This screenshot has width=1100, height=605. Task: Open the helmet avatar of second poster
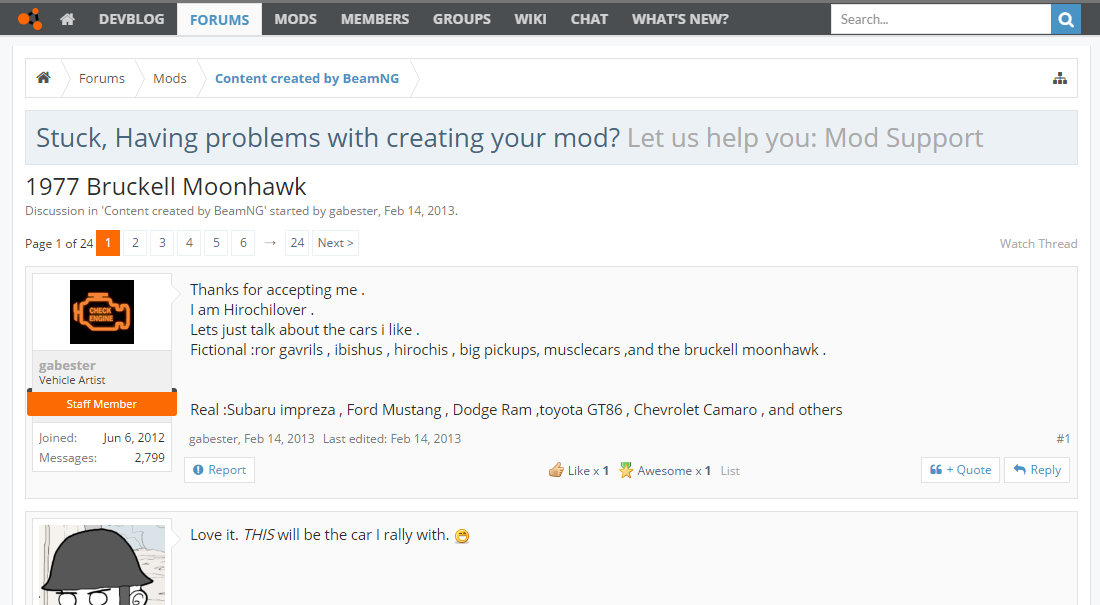click(102, 565)
